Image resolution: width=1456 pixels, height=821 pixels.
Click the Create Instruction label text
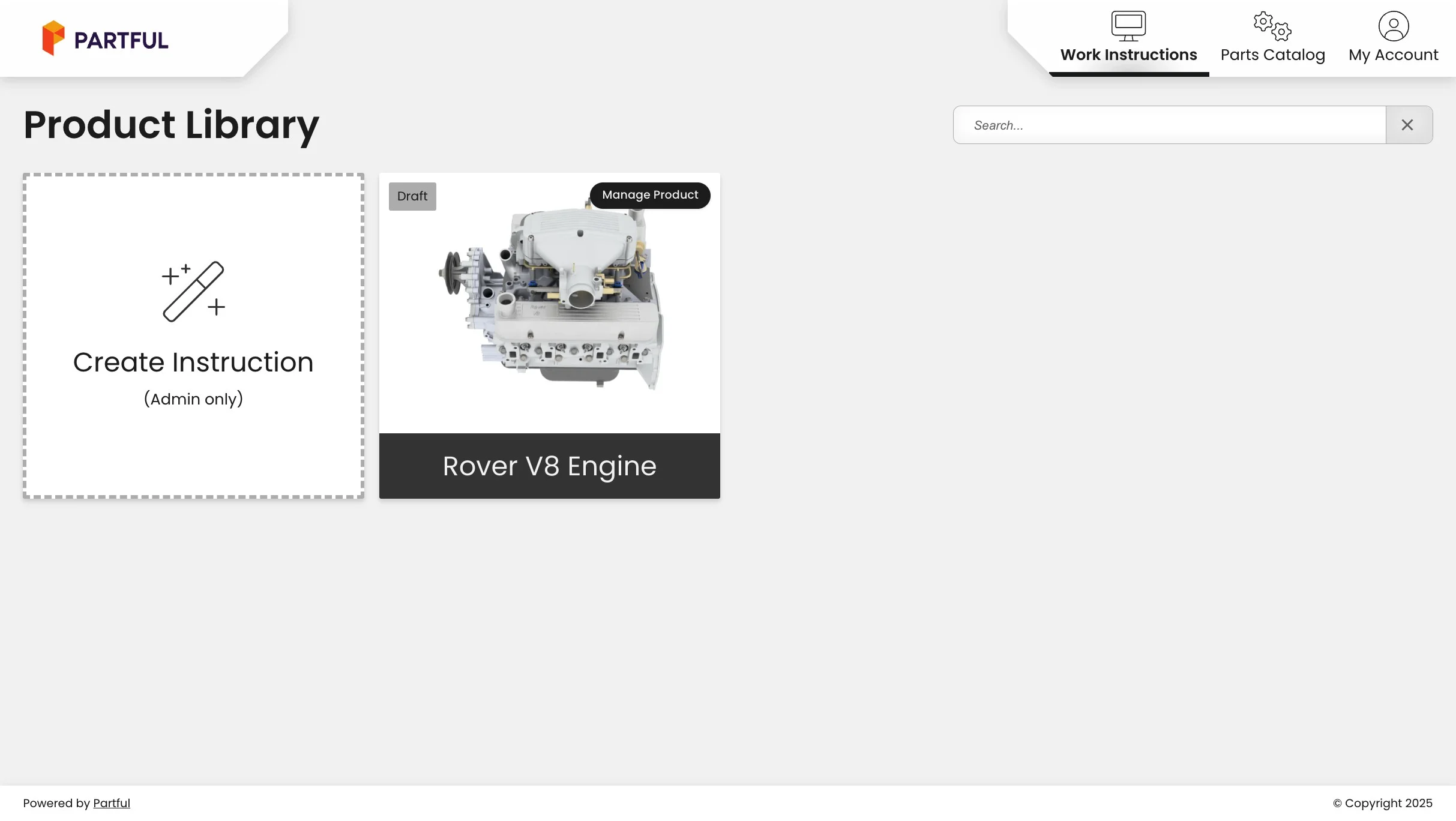coord(193,362)
